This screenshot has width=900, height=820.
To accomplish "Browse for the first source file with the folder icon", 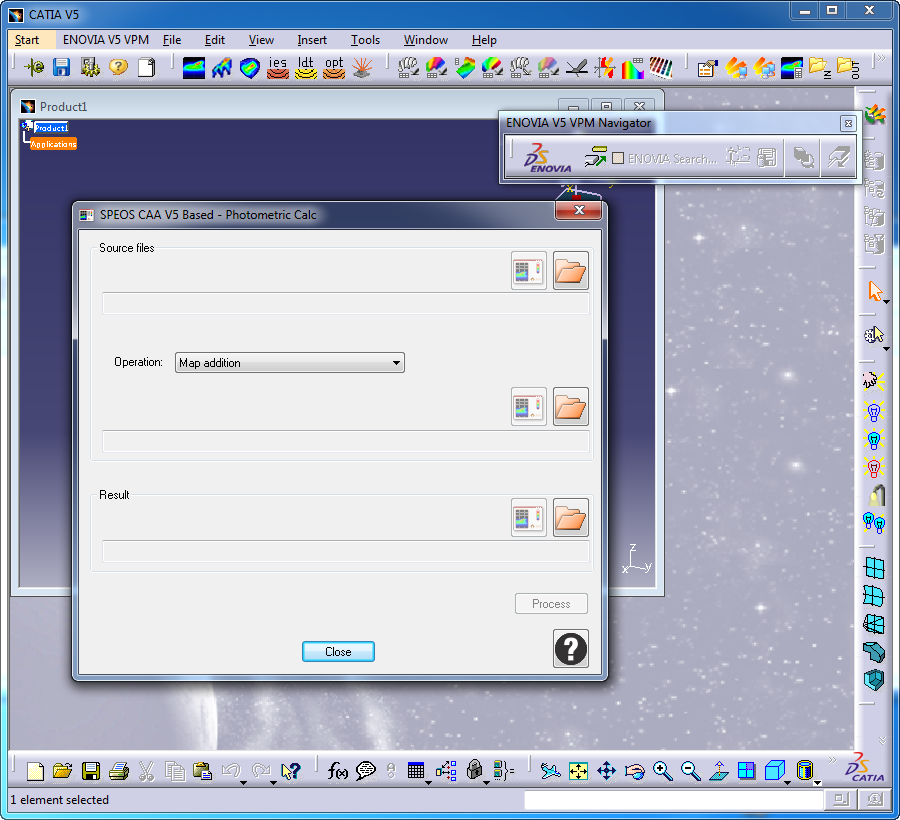I will (571, 270).
